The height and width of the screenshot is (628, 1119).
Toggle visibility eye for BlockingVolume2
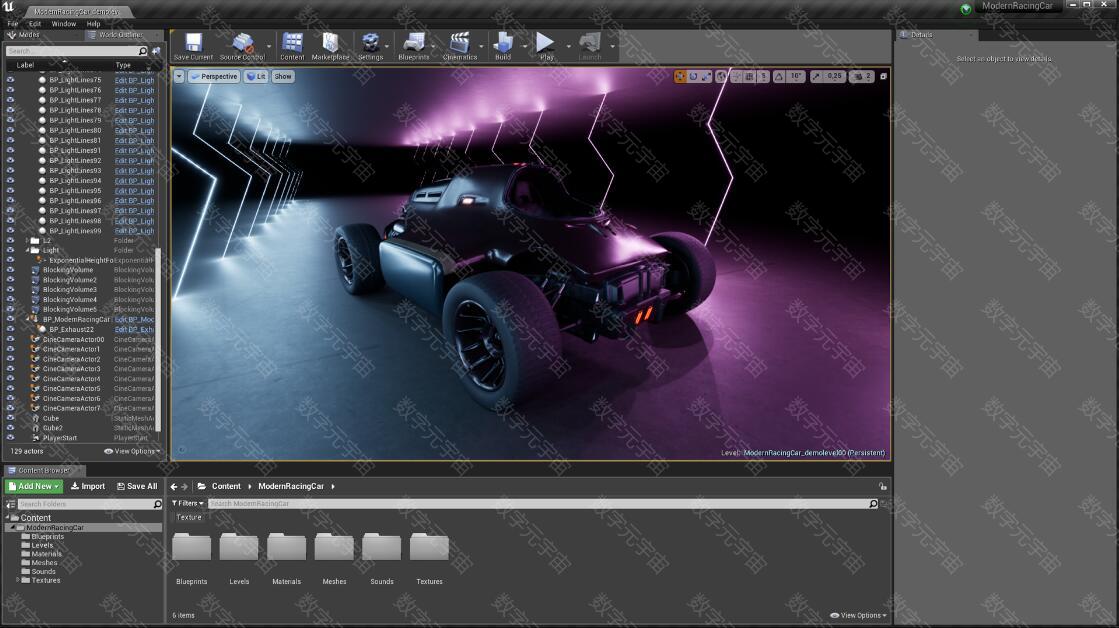tap(11, 280)
